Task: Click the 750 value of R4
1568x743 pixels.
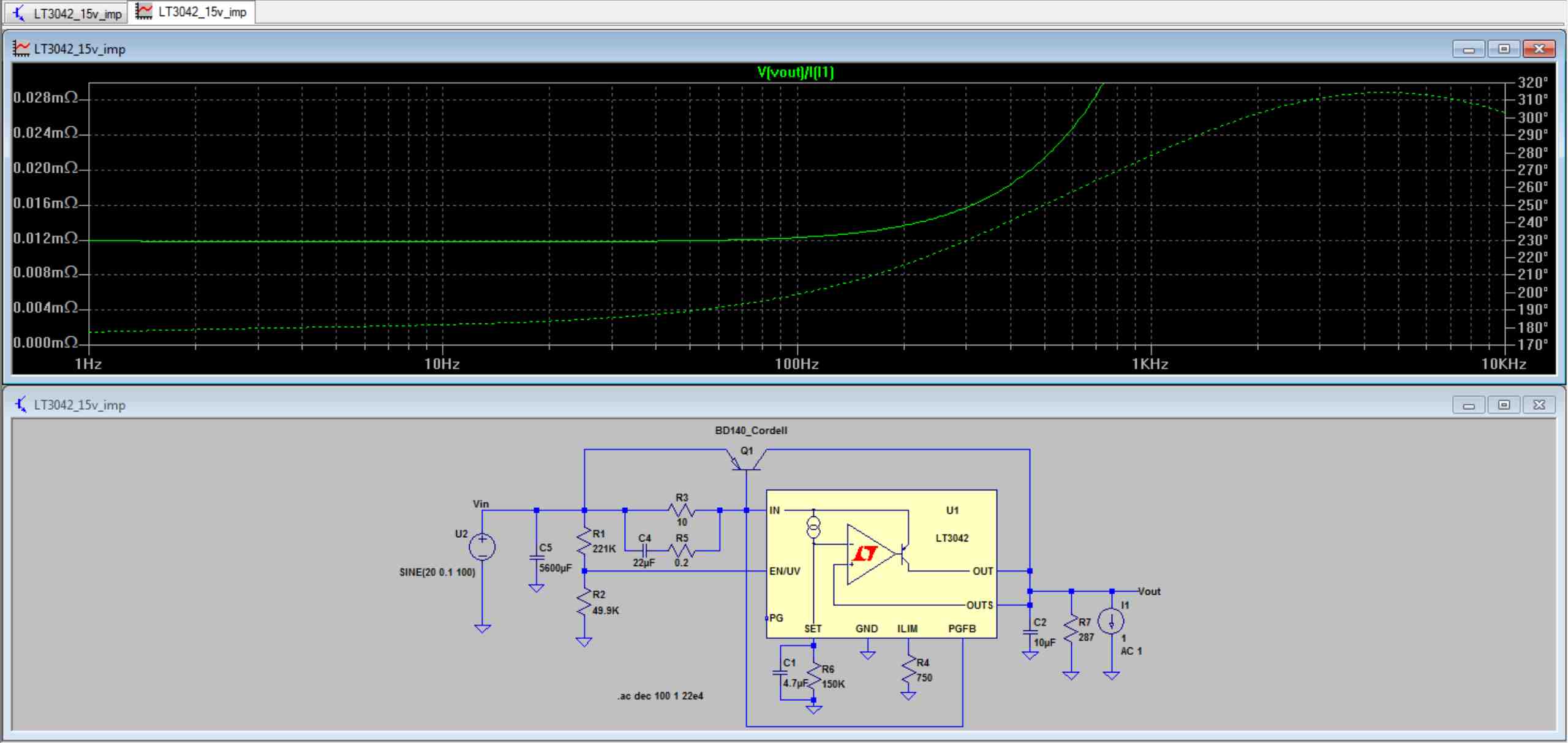Action: coord(924,678)
